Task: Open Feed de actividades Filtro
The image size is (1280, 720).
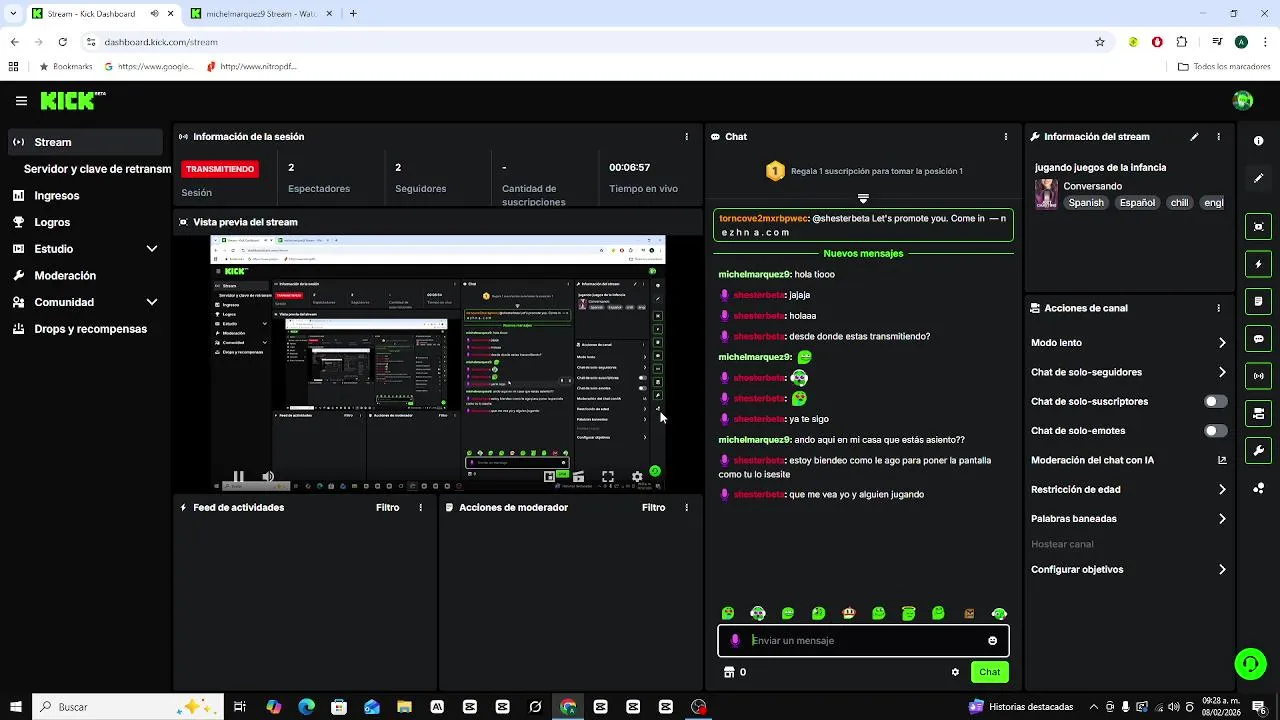Action: 387,508
